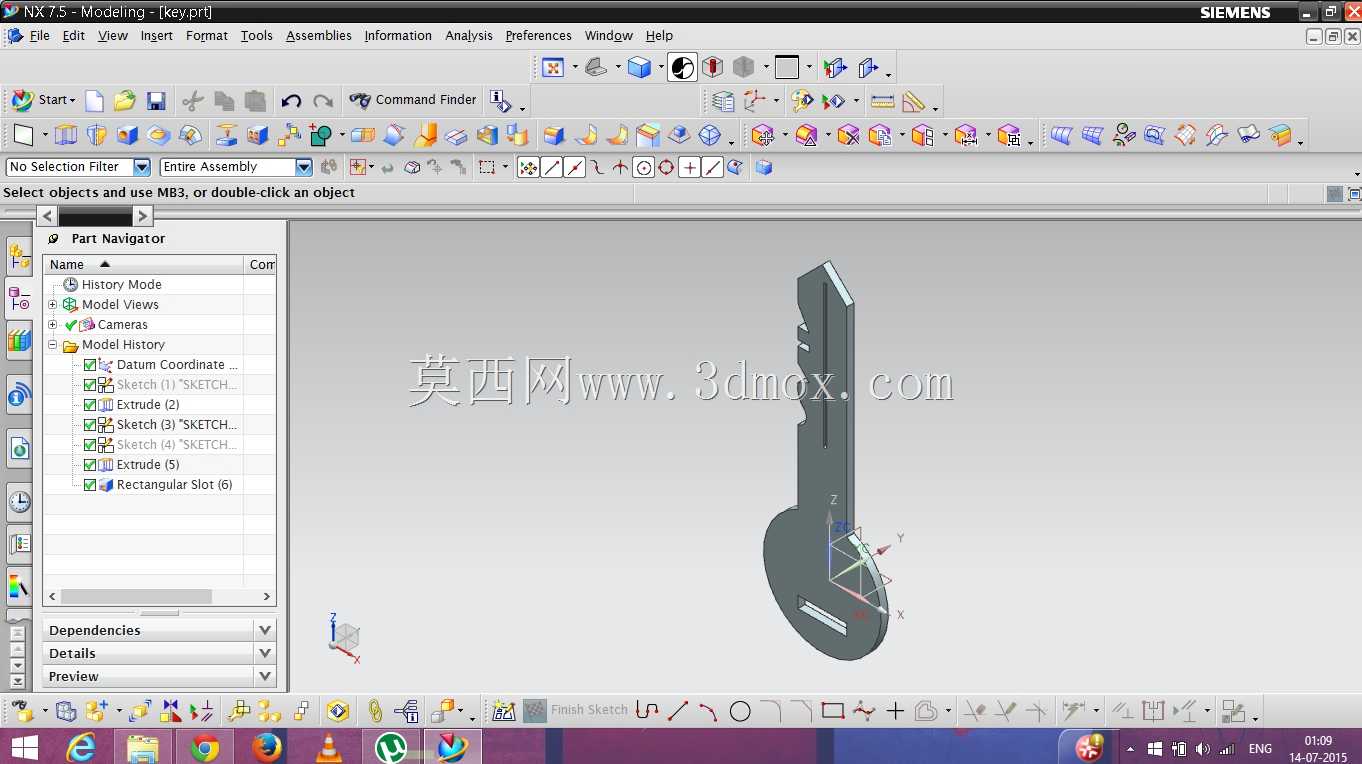Launch the Command Finder
This screenshot has height=764, width=1362.
[x=413, y=100]
